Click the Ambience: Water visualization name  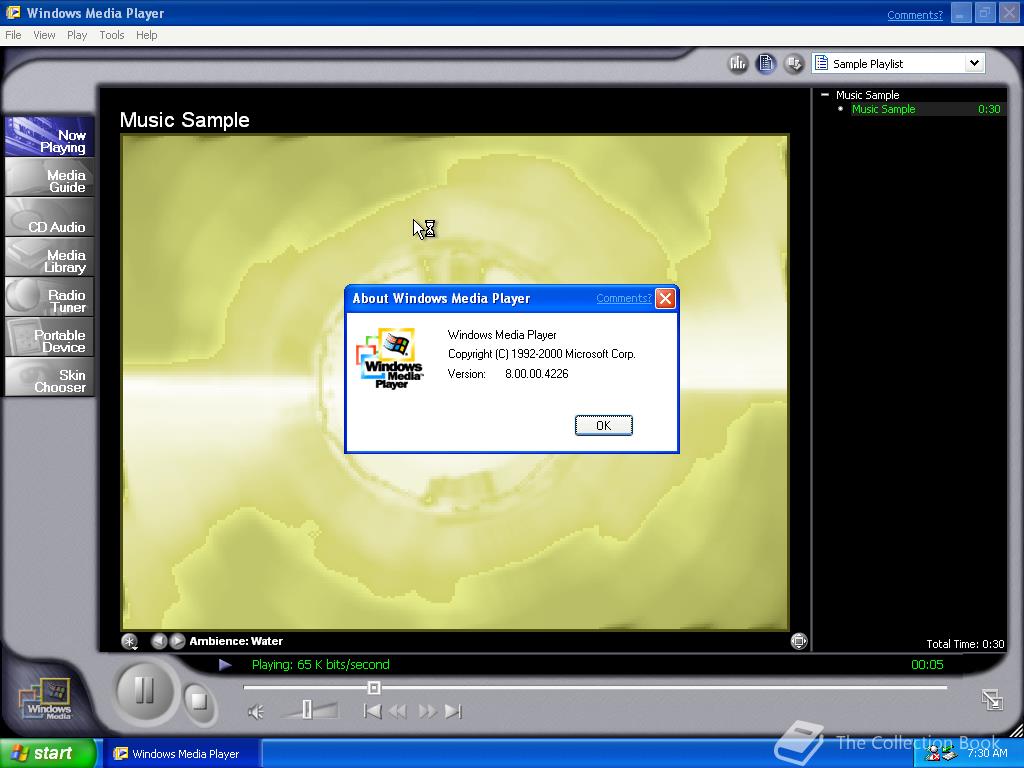tap(236, 641)
